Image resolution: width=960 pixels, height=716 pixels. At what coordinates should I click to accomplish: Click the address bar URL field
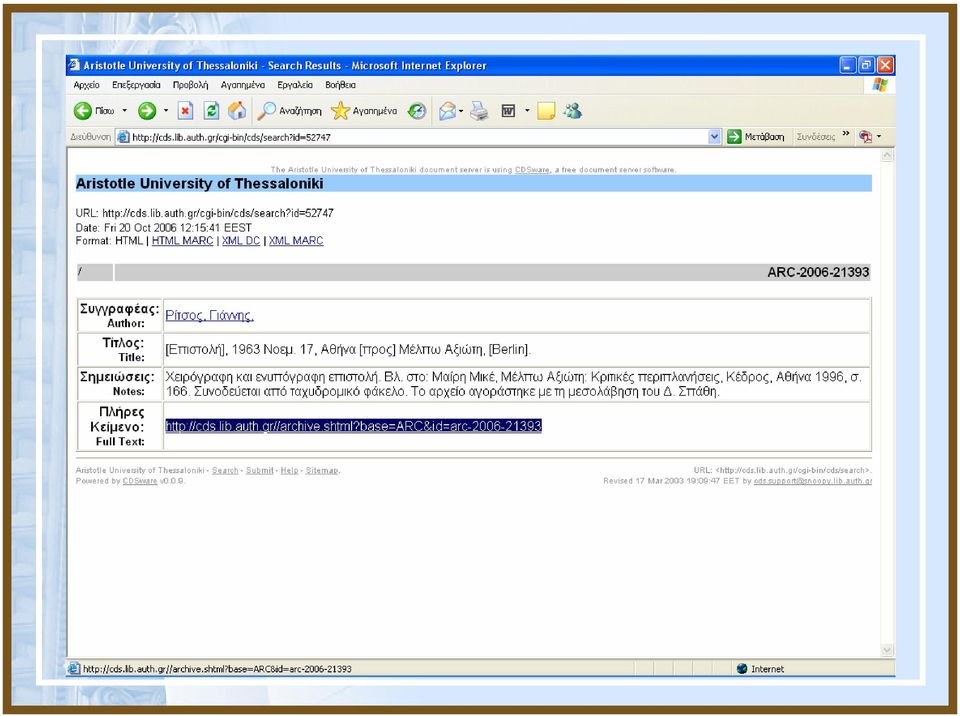(419, 137)
